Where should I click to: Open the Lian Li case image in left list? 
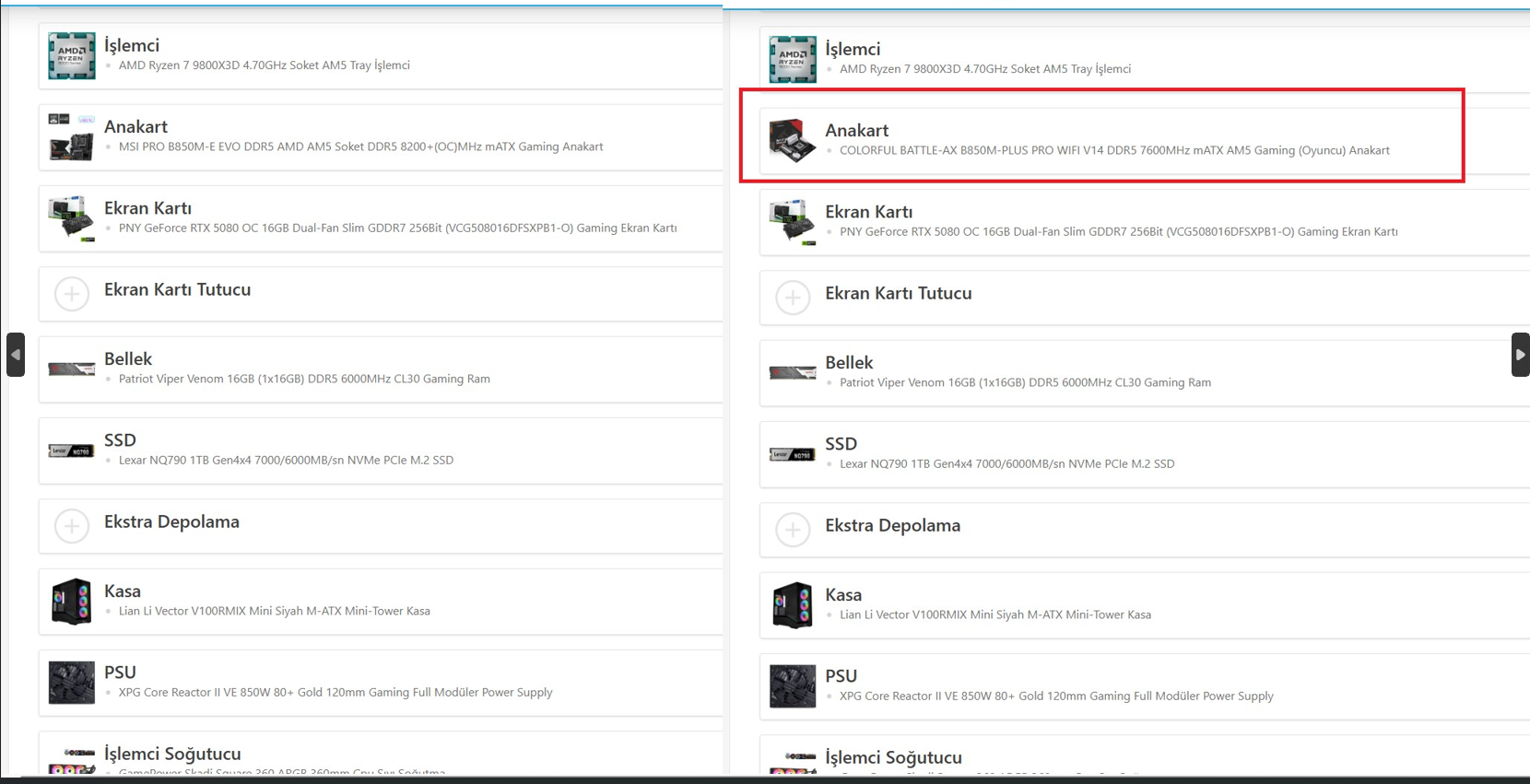pos(72,602)
